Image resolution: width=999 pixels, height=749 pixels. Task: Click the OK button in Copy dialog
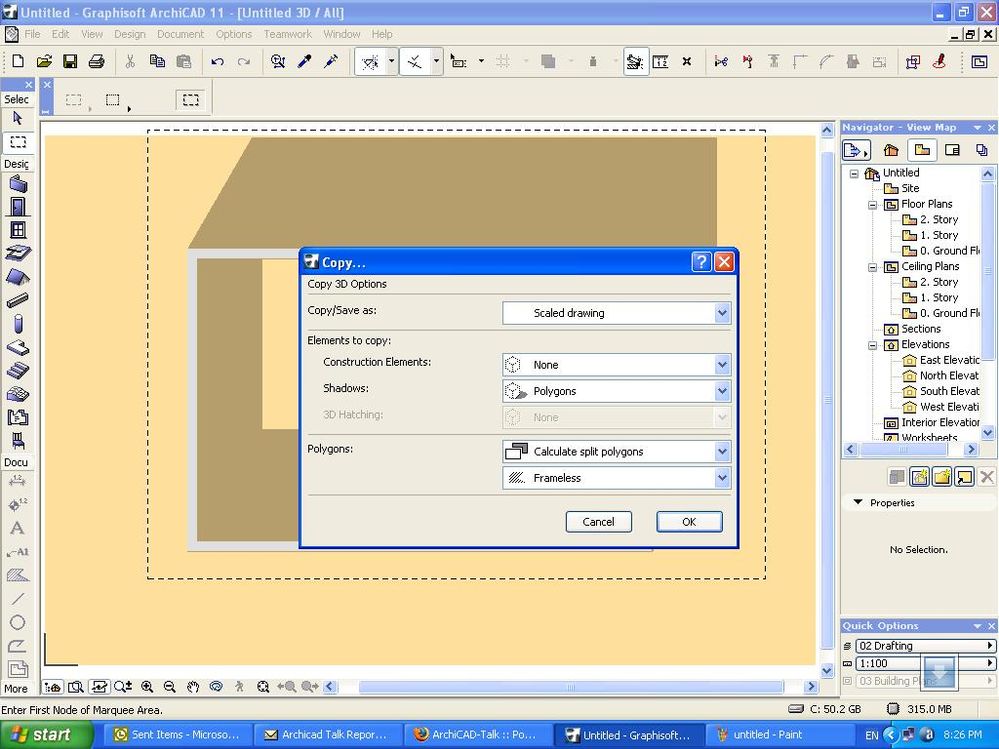point(689,522)
